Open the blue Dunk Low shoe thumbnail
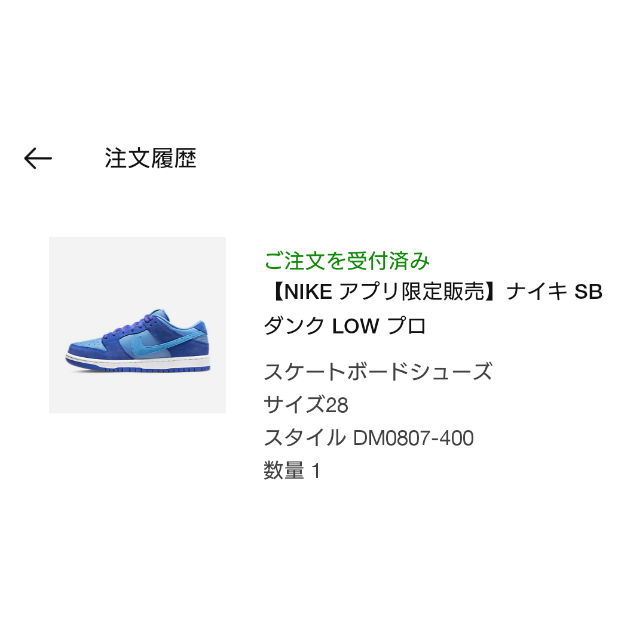Screen dimensions: 640x640 click(138, 325)
